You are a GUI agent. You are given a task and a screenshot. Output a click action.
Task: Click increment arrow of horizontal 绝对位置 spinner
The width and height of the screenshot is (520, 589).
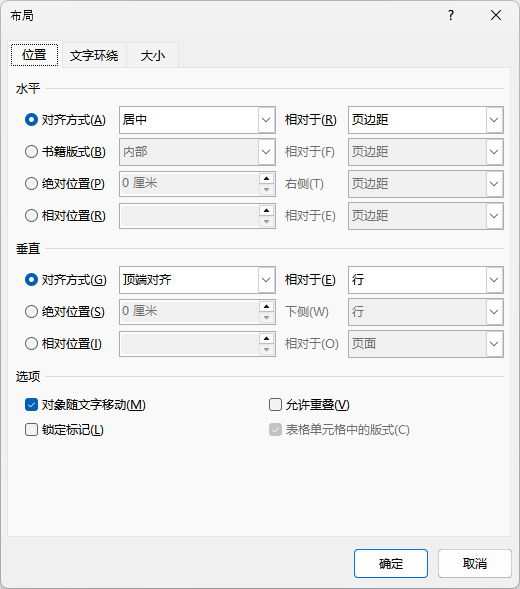(x=266, y=179)
